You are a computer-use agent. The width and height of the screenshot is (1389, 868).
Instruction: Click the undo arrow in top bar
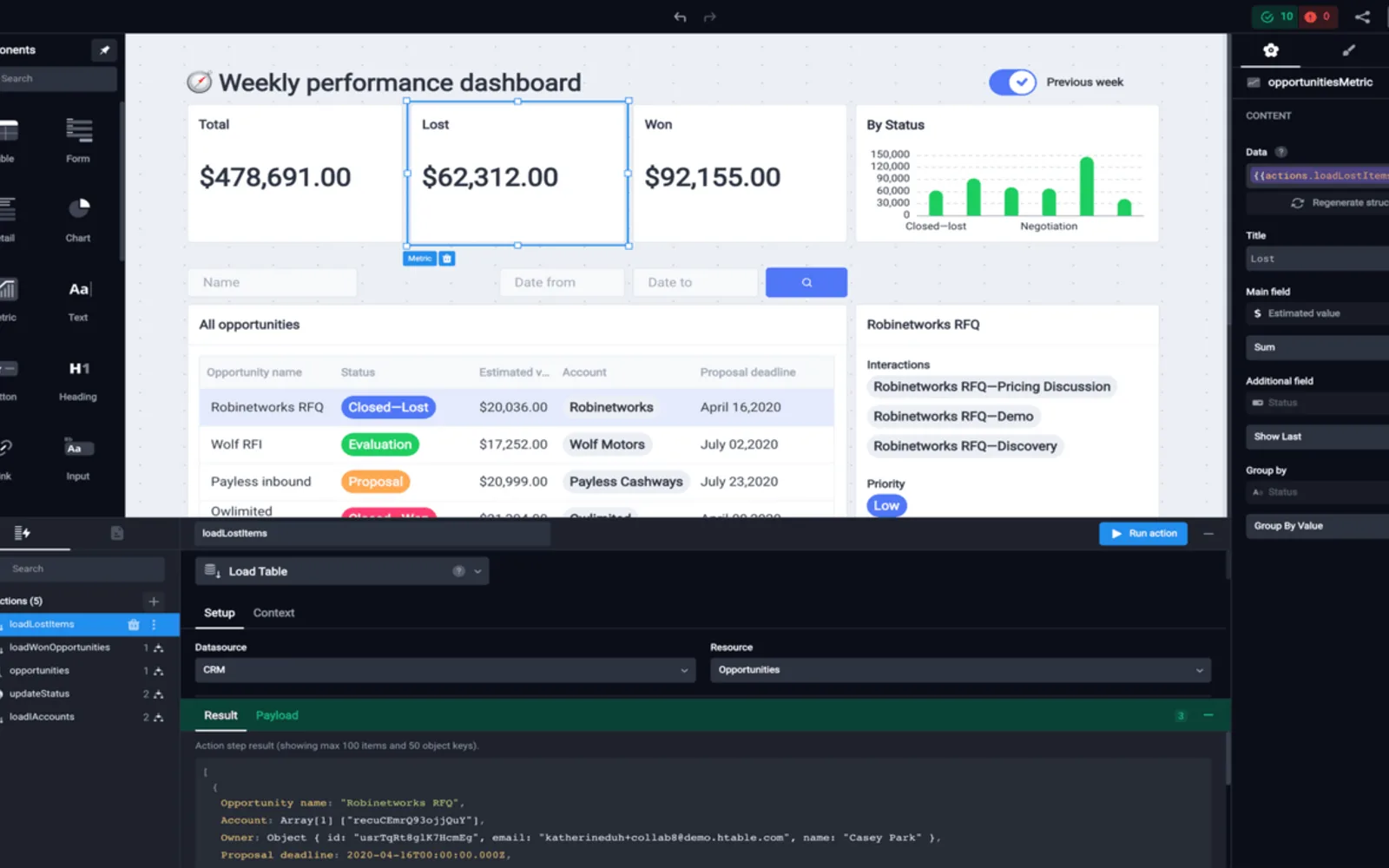tap(680, 16)
